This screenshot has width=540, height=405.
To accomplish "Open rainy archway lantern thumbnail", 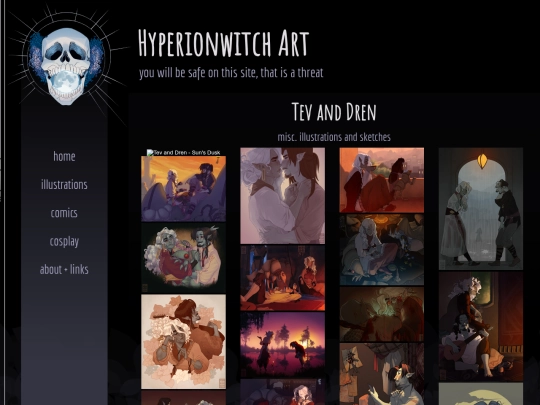I will tap(481, 209).
